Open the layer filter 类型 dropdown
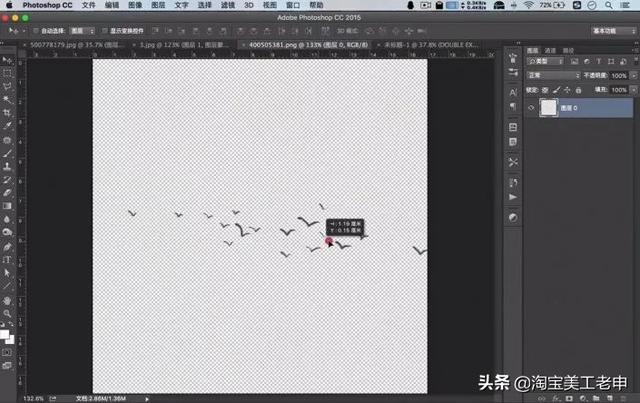This screenshot has width=640, height=403. (546, 61)
